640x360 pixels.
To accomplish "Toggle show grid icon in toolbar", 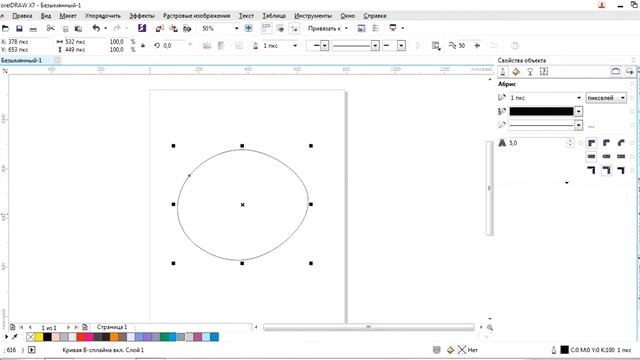I will [x=280, y=28].
